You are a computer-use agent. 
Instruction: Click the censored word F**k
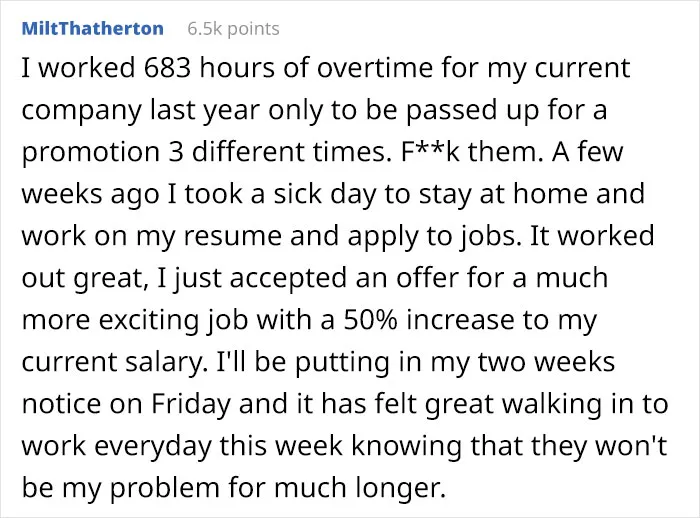pyautogui.click(x=430, y=152)
